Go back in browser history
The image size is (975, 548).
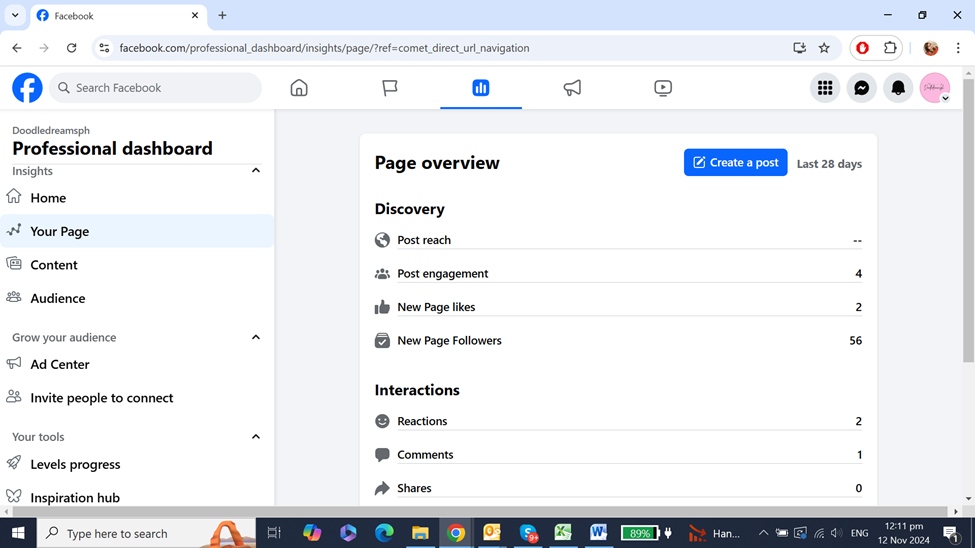click(17, 48)
